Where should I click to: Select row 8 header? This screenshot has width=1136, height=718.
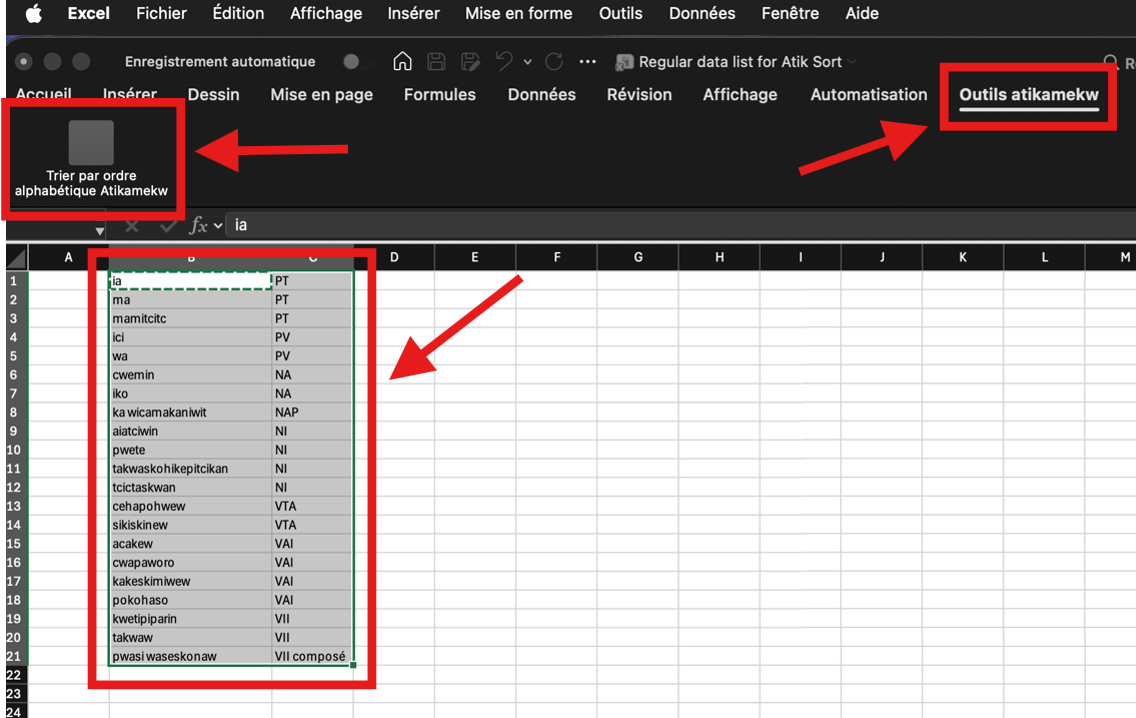coord(14,412)
